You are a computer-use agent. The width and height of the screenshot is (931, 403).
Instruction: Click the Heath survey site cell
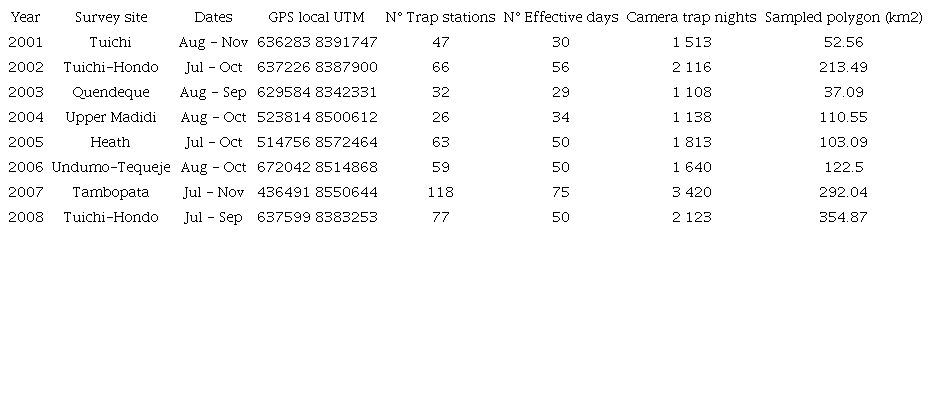pos(110,142)
